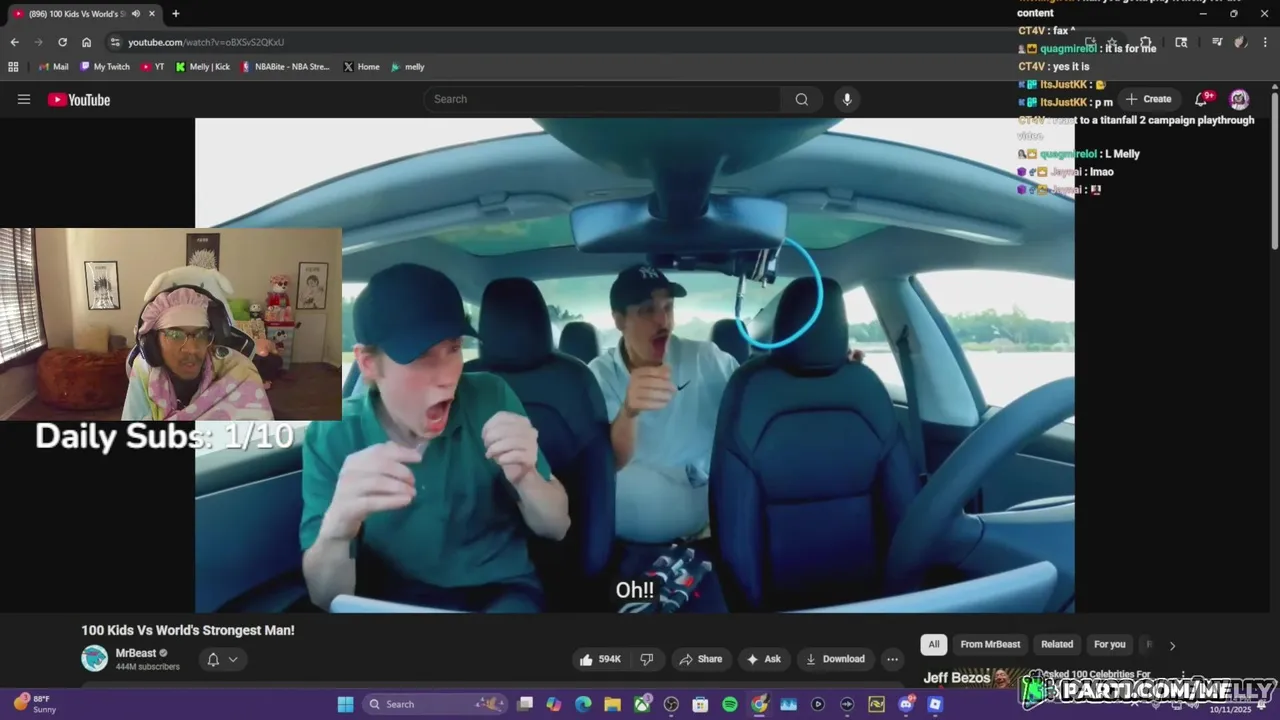Open site information icon in address bar
The width and height of the screenshot is (1280, 720).
click(x=115, y=42)
